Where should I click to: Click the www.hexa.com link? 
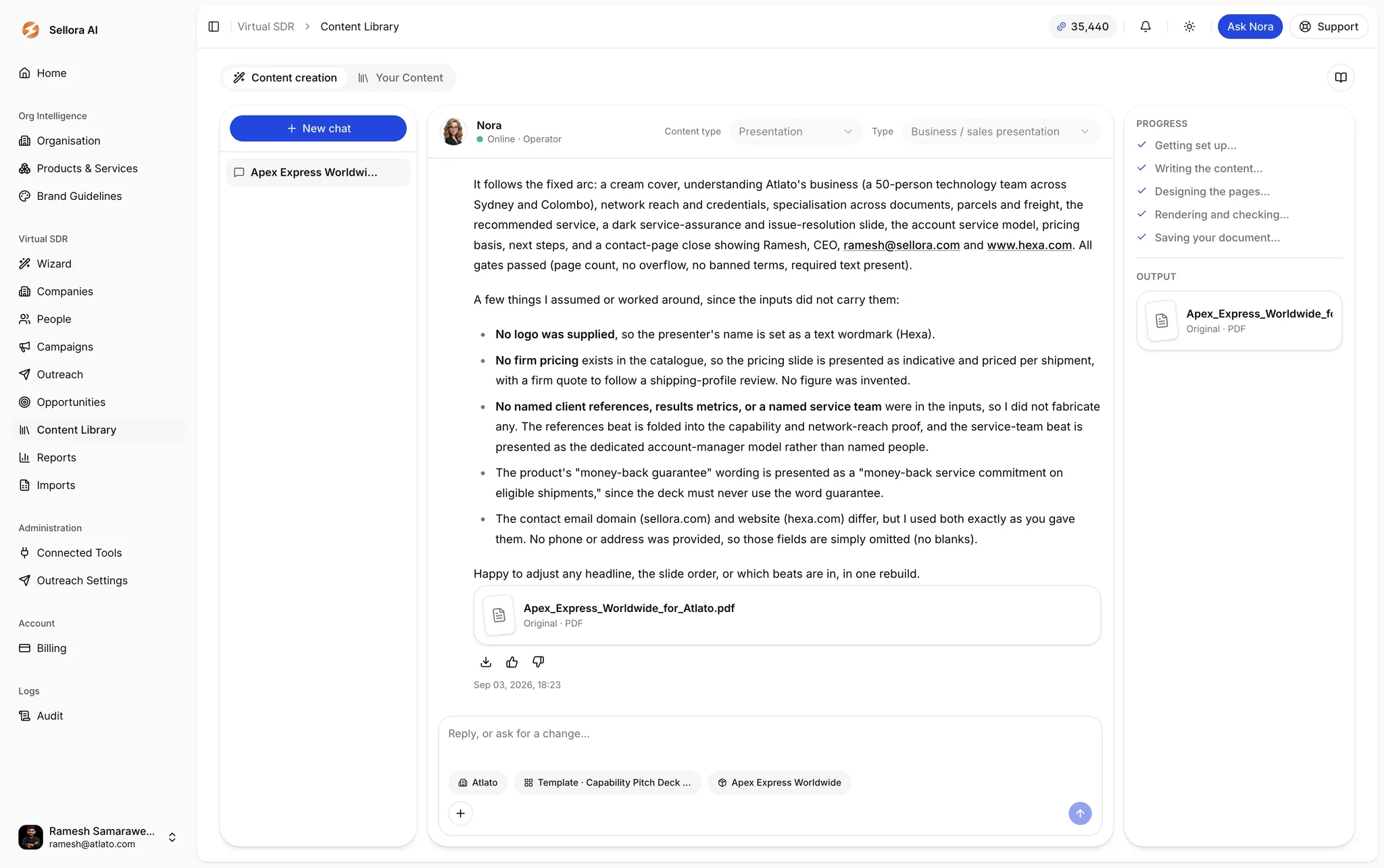1029,245
